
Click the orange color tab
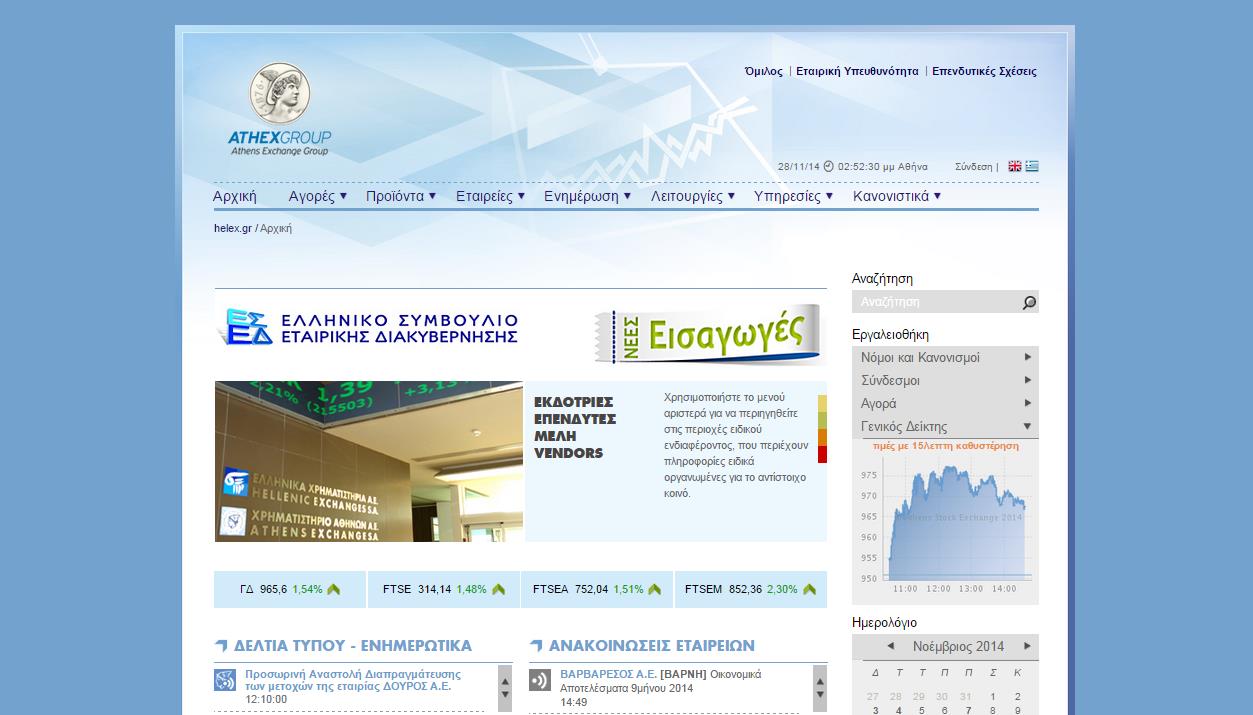coord(822,437)
